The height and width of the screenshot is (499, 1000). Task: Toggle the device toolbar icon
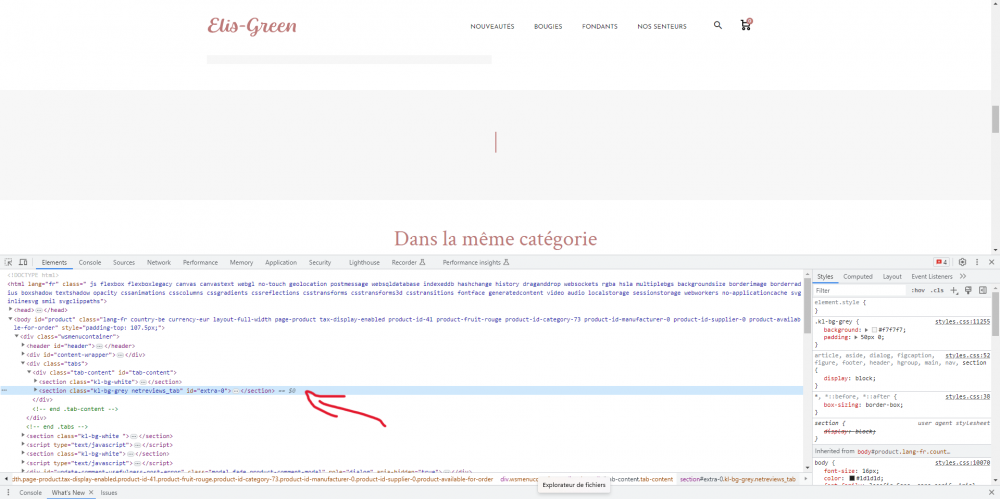tap(23, 262)
